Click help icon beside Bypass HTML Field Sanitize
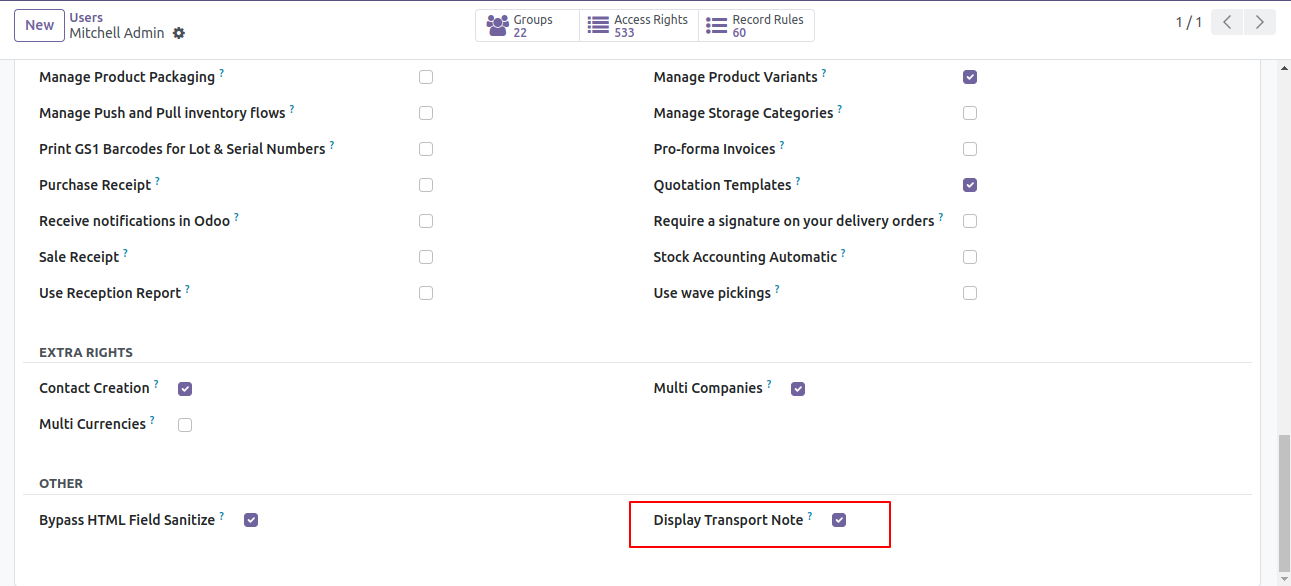Viewport: 1291px width, 586px height. [222, 516]
